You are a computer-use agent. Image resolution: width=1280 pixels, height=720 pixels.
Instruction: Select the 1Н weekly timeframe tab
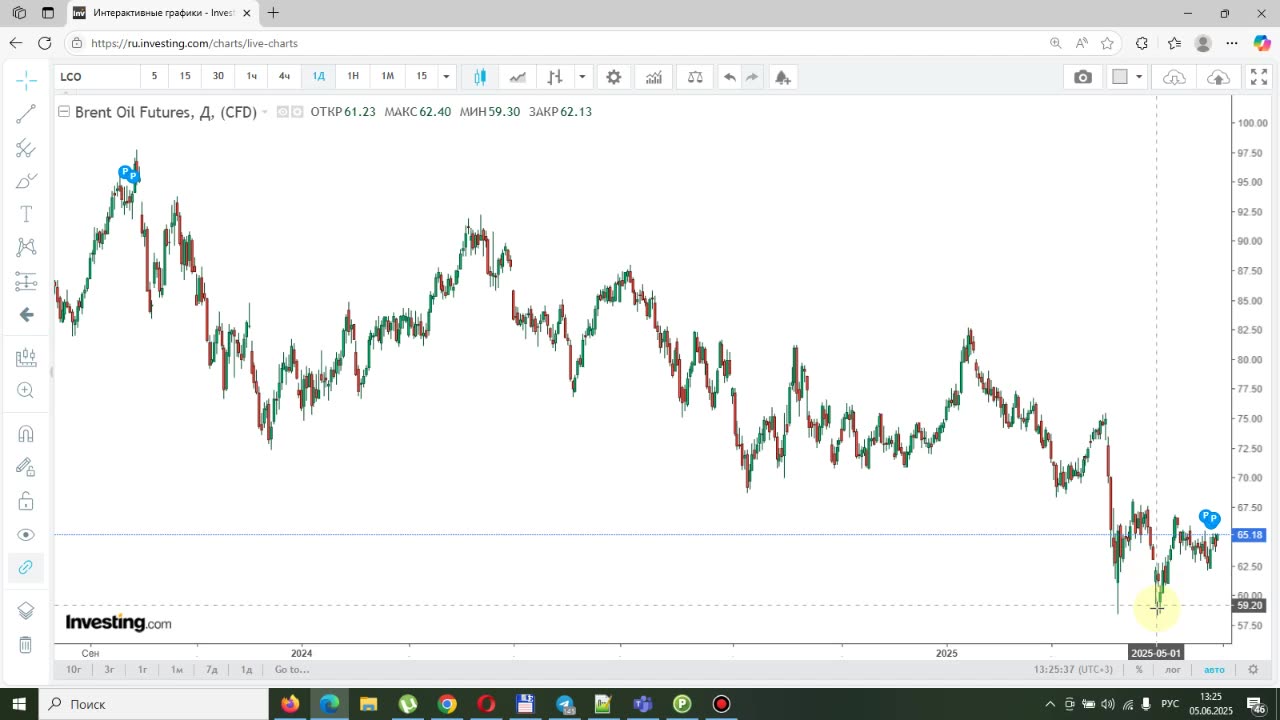pyautogui.click(x=353, y=76)
